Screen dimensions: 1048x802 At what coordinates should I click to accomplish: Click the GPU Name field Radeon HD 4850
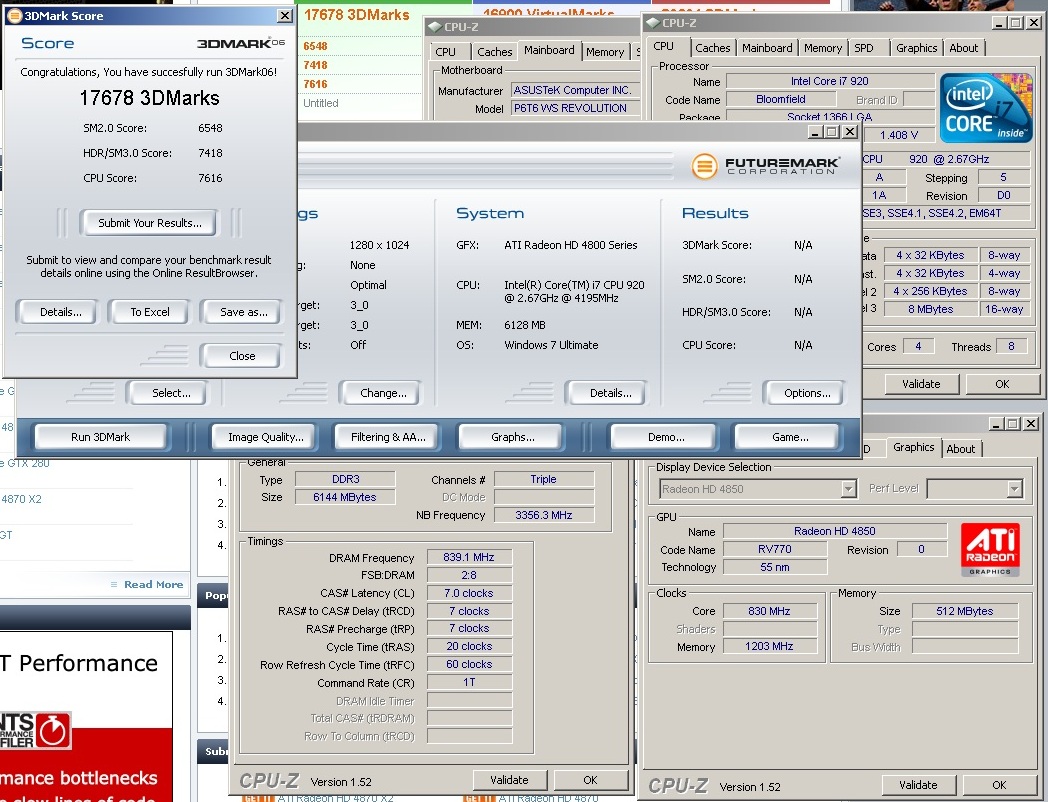click(x=835, y=531)
